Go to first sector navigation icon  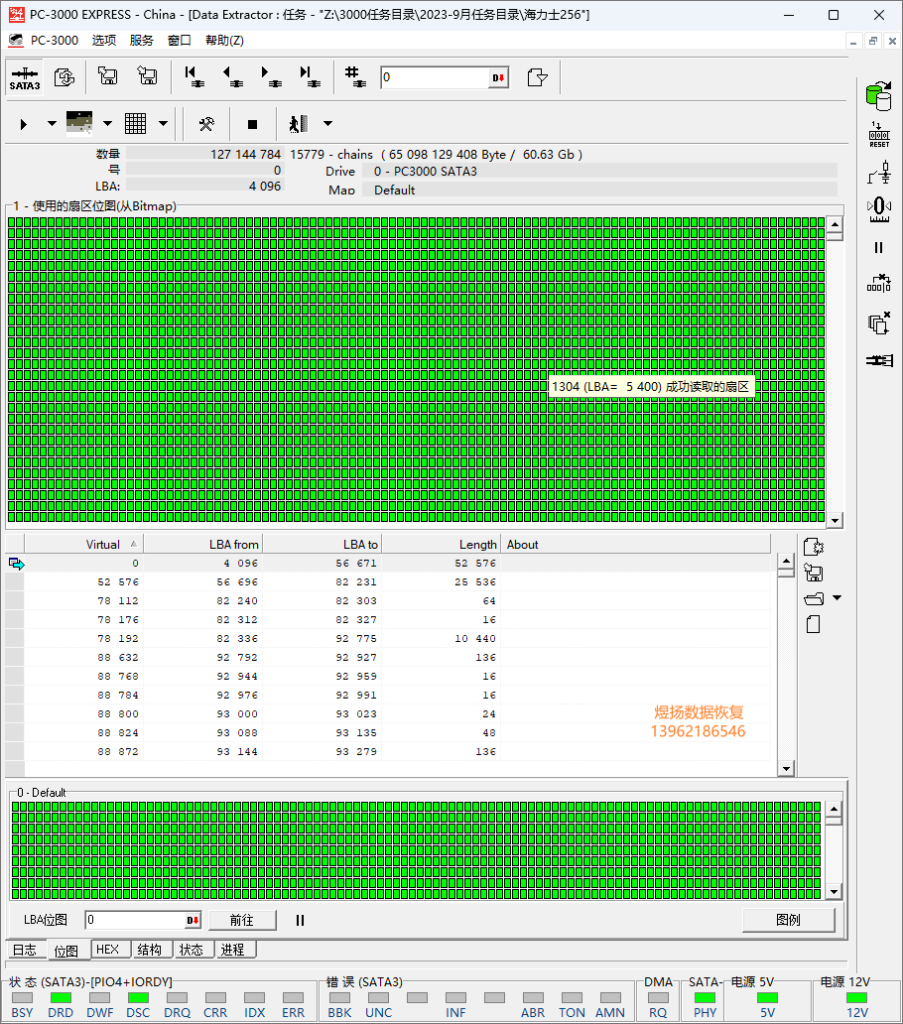tap(193, 77)
